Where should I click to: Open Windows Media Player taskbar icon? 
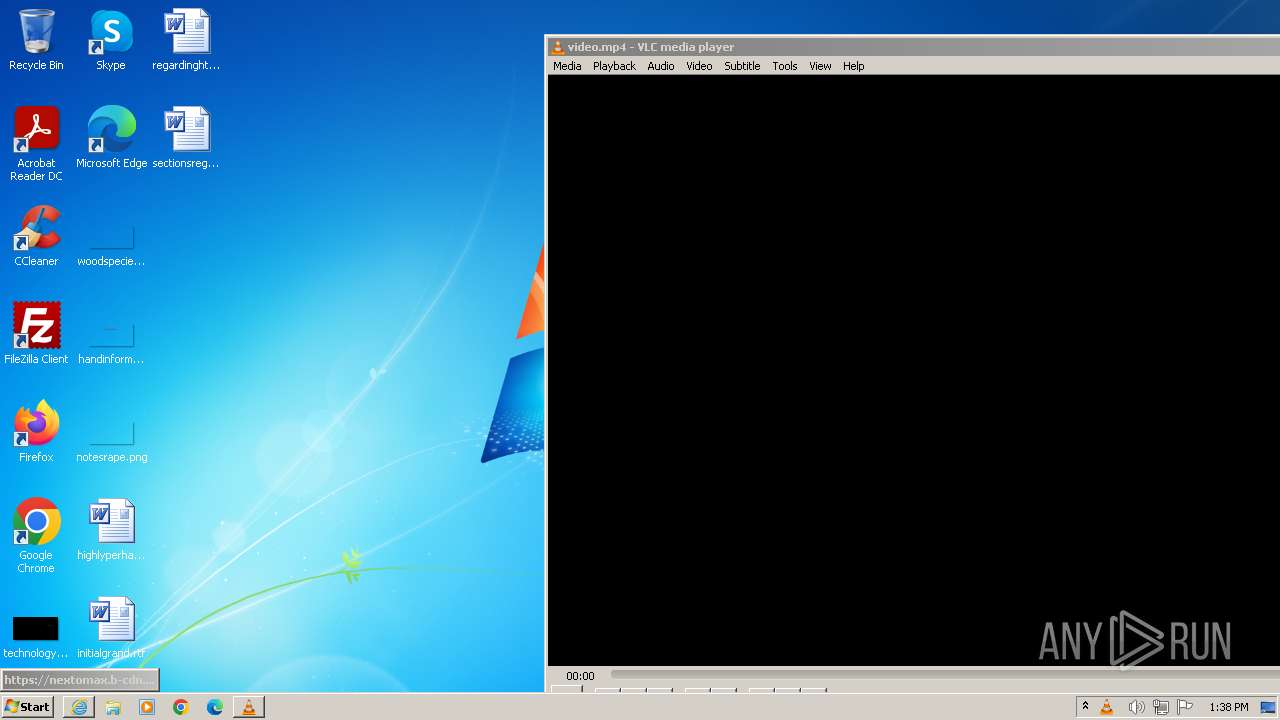tap(147, 707)
